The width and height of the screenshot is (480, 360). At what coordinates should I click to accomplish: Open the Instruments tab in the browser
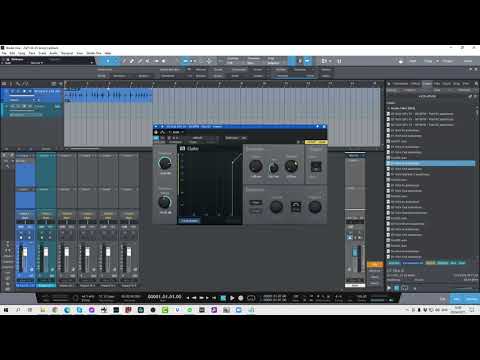pyautogui.click(x=400, y=84)
